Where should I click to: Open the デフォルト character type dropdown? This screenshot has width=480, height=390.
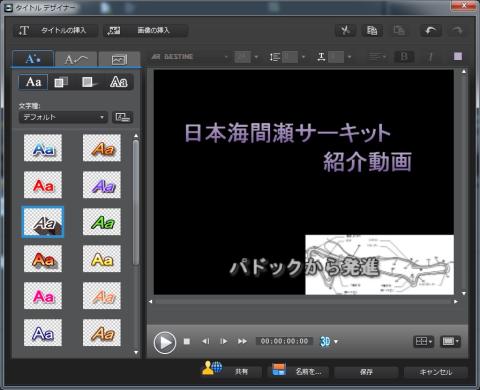[x=63, y=117]
